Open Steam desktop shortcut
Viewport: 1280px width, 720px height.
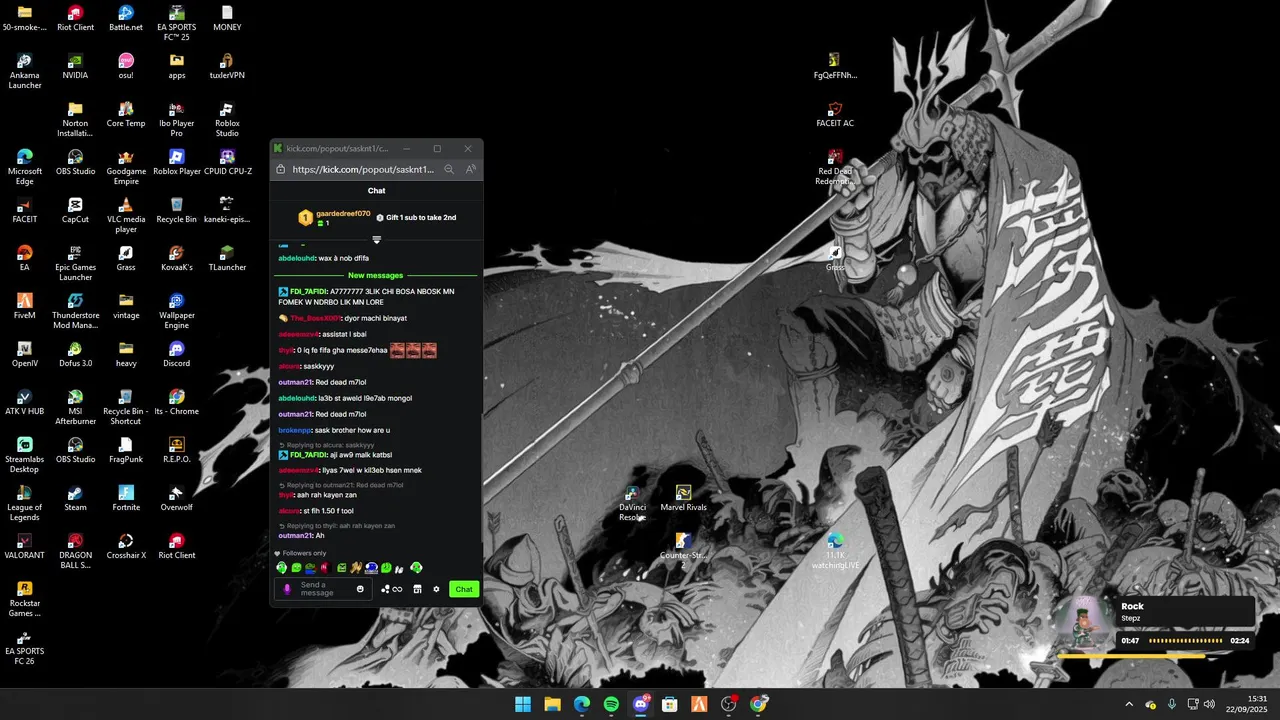click(75, 498)
